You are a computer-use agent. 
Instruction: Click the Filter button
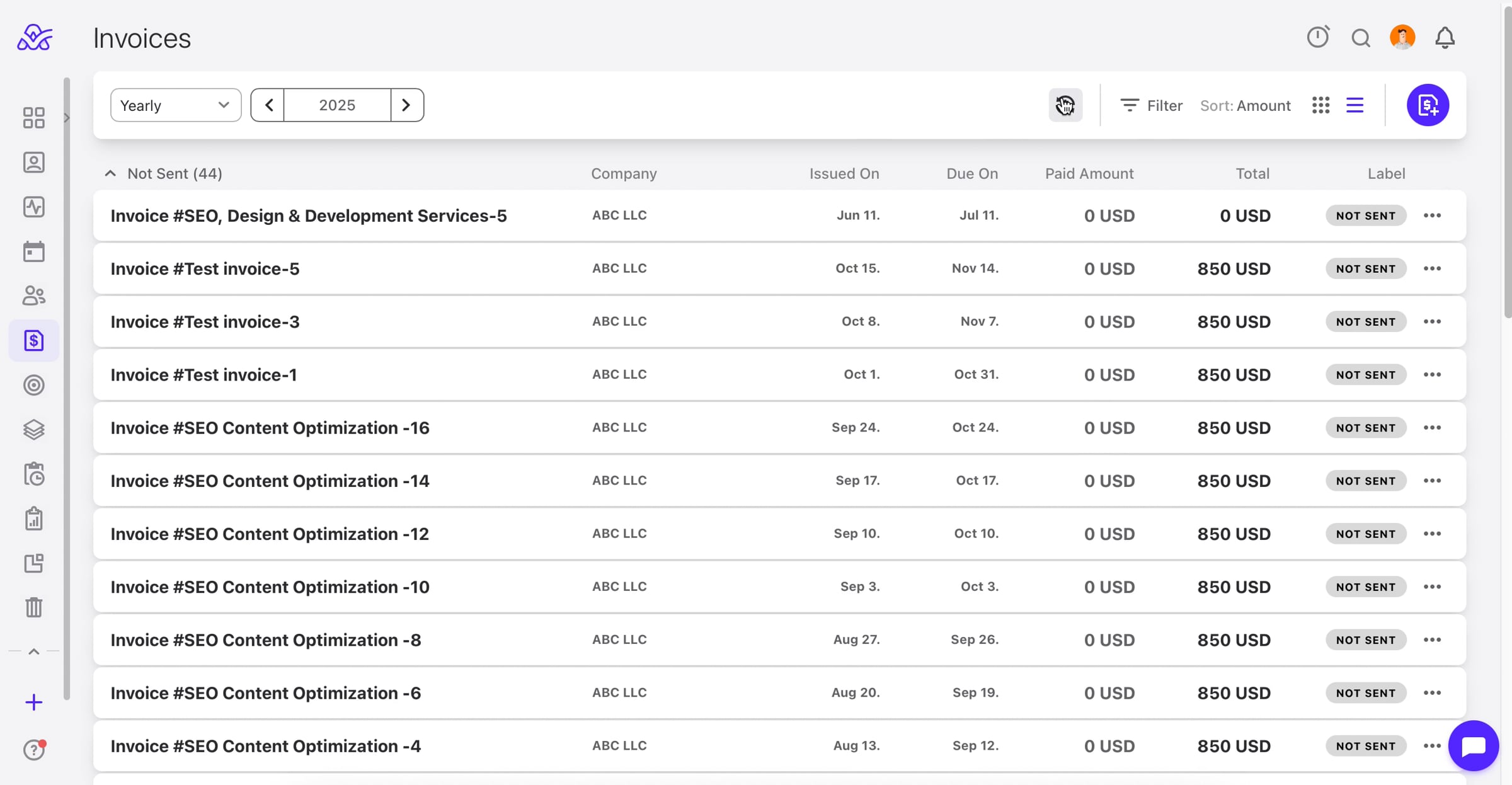point(1151,105)
